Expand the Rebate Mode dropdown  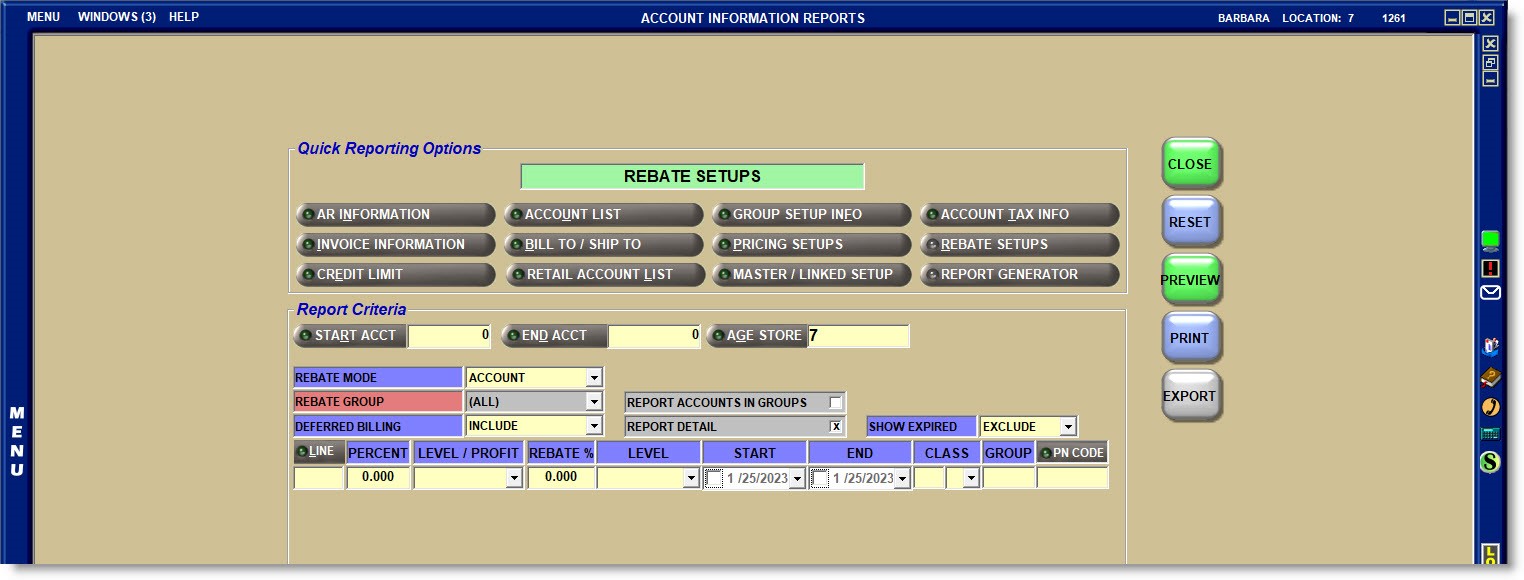point(593,378)
